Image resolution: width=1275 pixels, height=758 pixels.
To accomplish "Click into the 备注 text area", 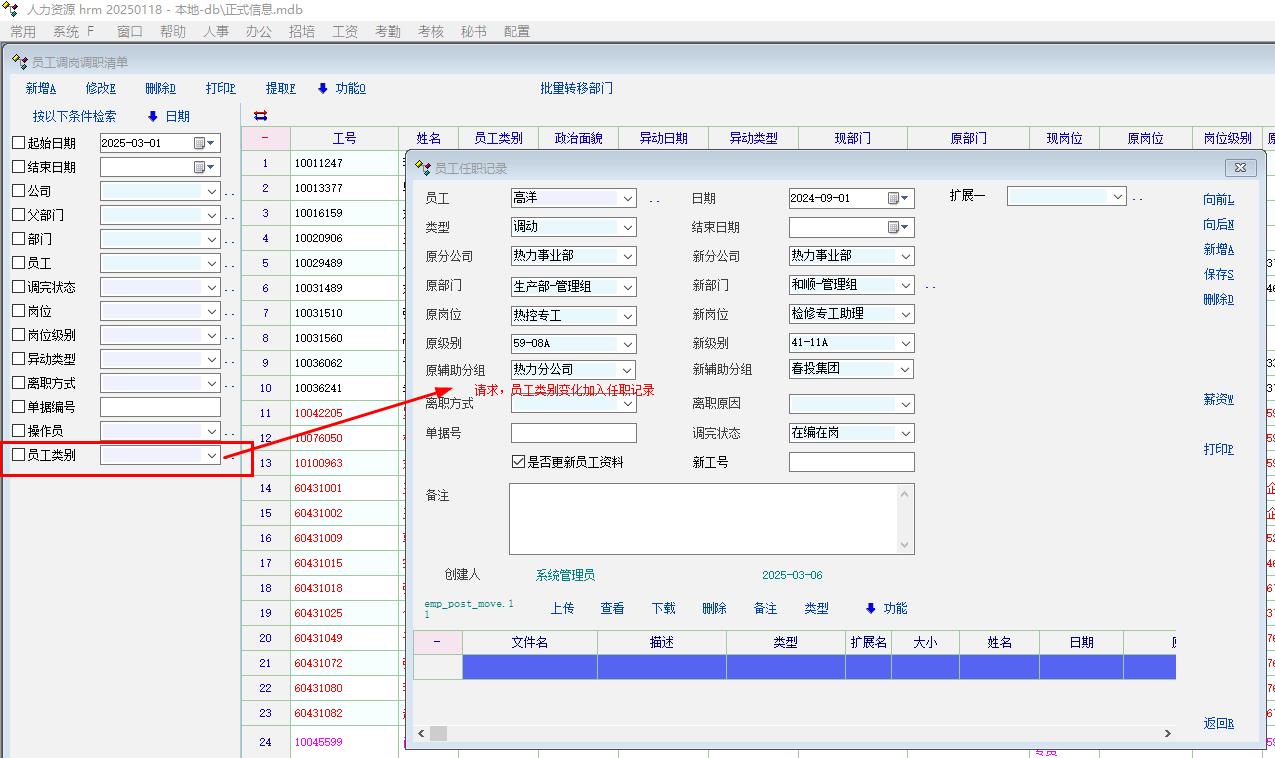I will tap(704, 518).
